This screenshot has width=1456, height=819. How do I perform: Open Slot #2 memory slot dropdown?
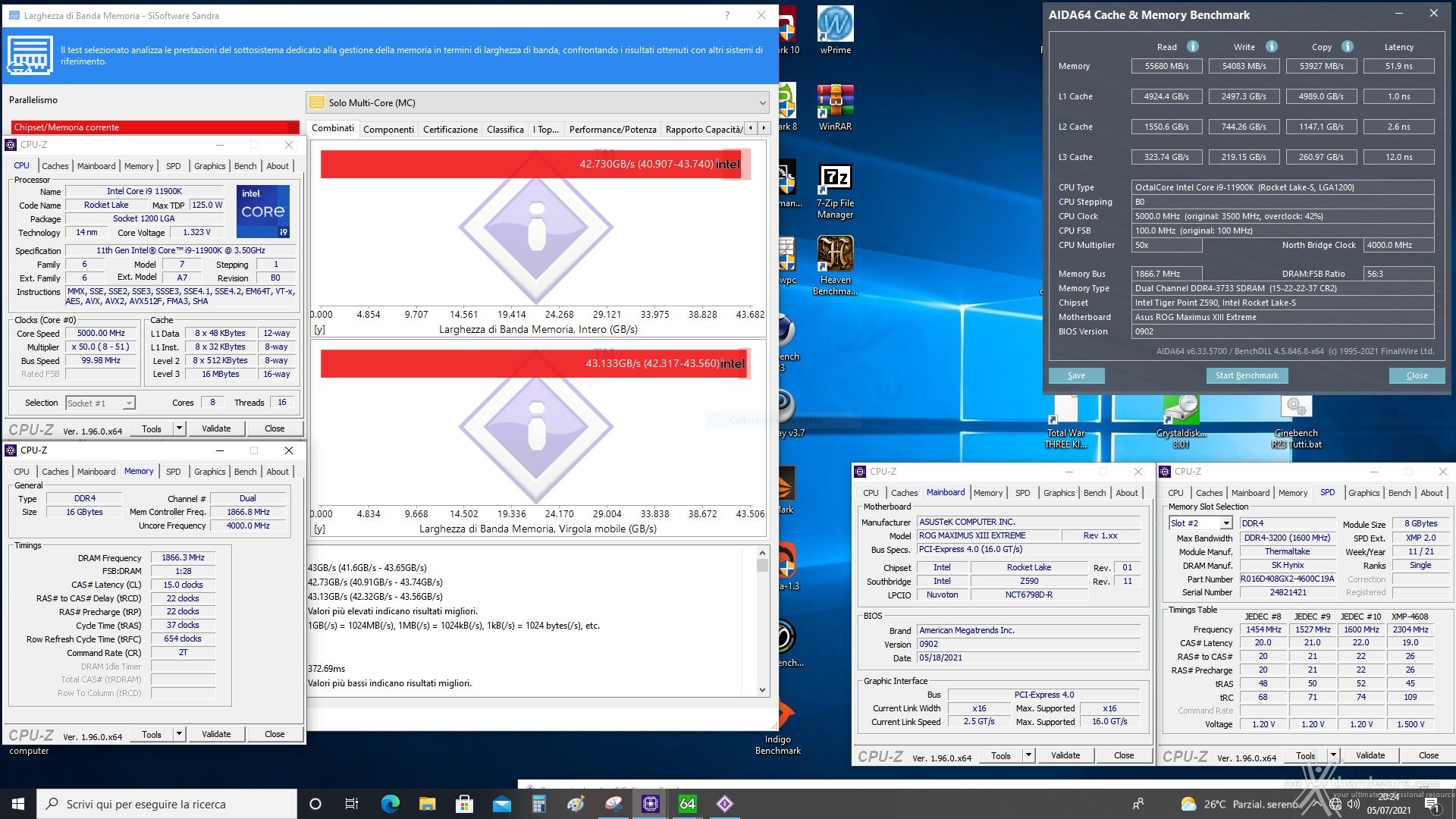[1200, 523]
